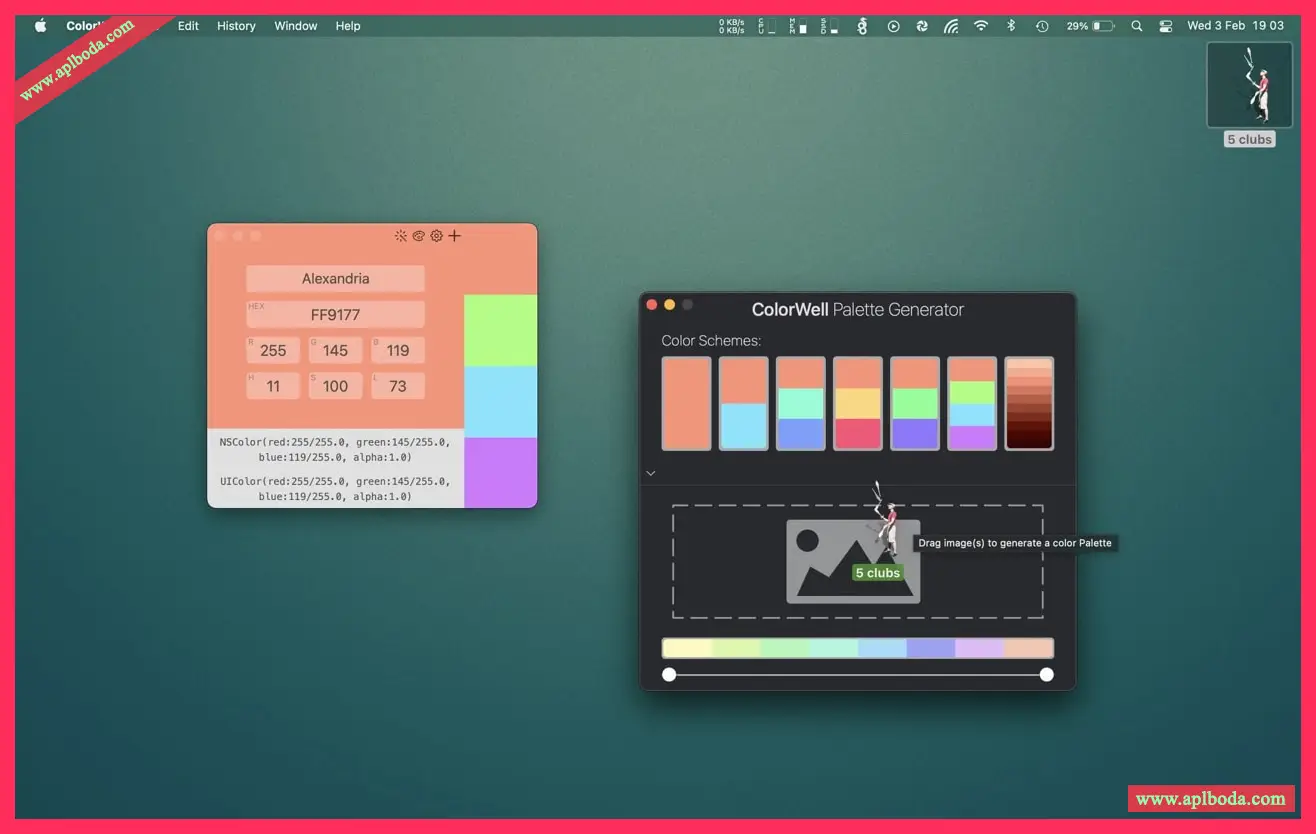Select the 5 clubs desktop thumbnail
The width and height of the screenshot is (1316, 834).
pos(1249,86)
